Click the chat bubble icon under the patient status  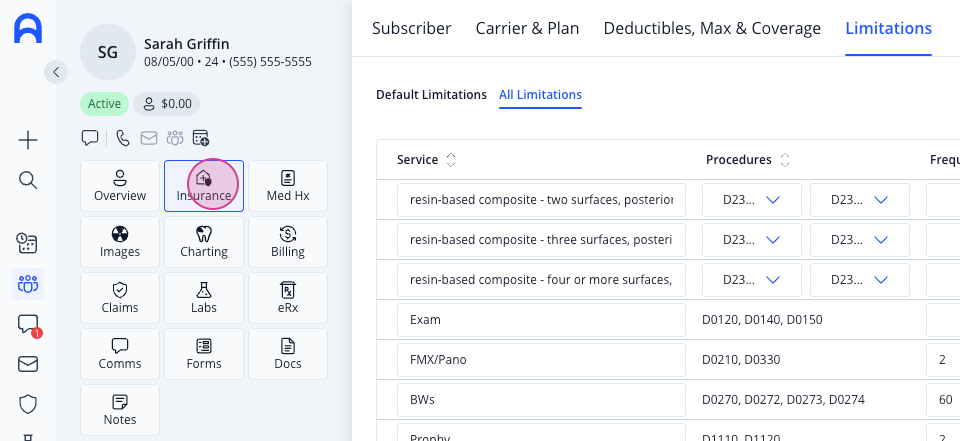pos(90,138)
